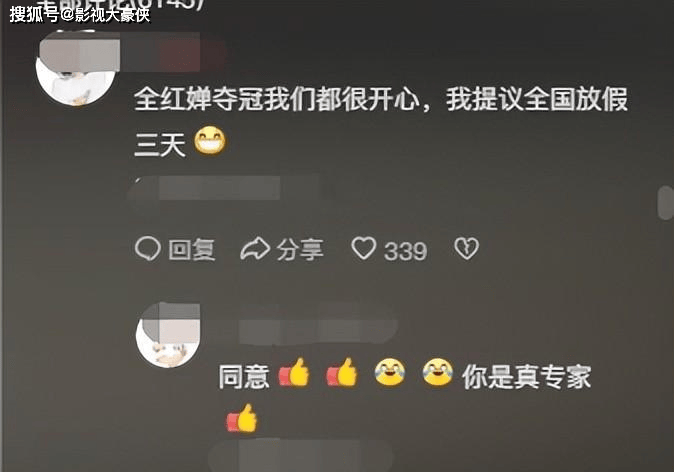This screenshot has width=674, height=472.
Task: Click the scrollbar handle on right edge
Action: (665, 203)
